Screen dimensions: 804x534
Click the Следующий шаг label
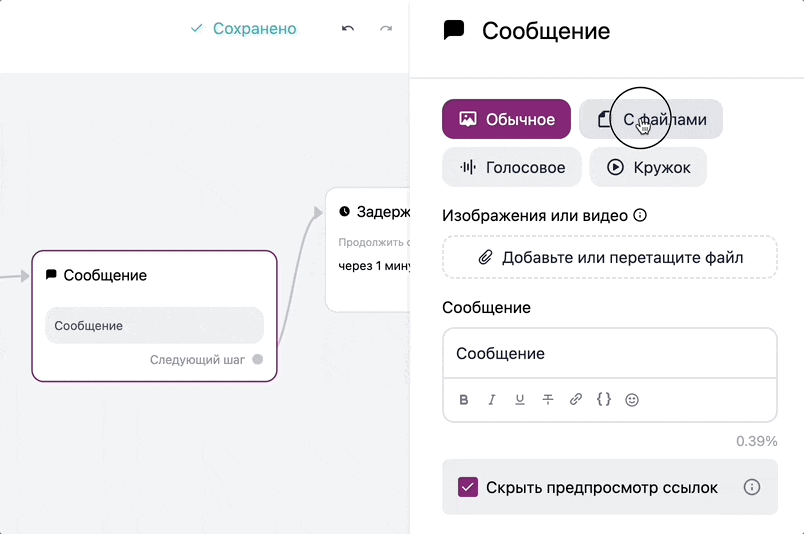(x=197, y=360)
